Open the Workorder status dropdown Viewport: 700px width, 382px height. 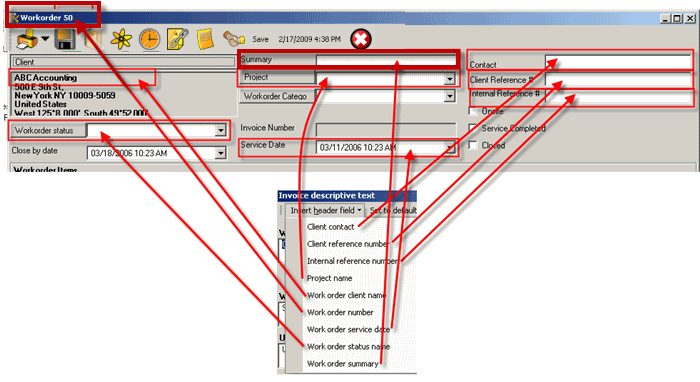point(220,130)
